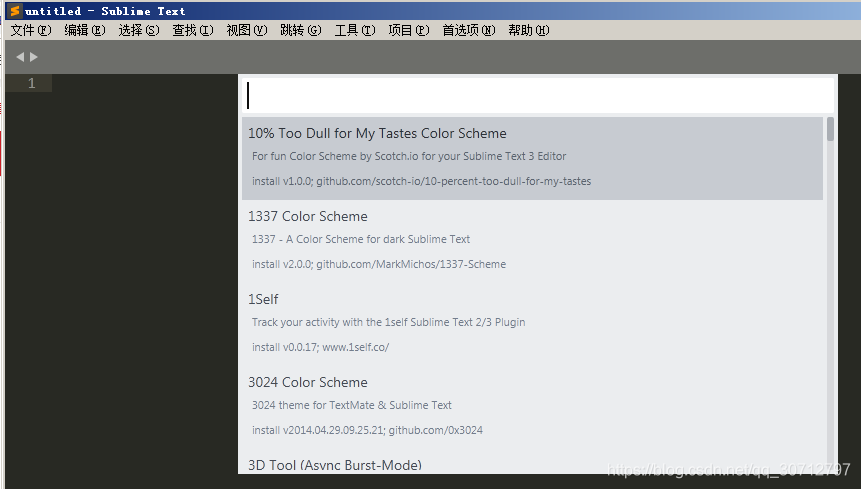Open the 视图(V) menu
Viewport: 861px width, 489px height.
point(247,30)
